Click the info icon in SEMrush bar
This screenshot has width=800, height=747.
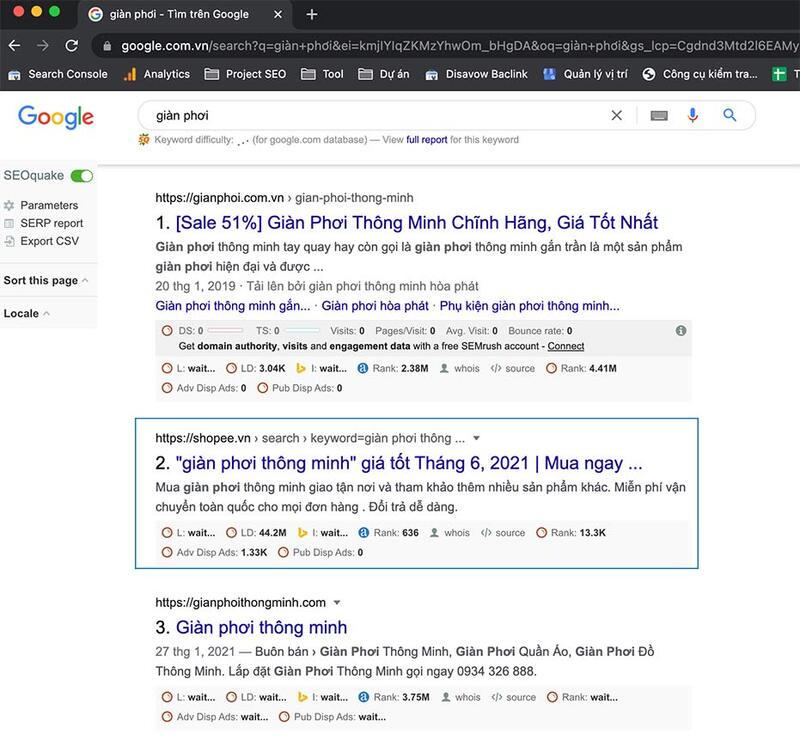(x=681, y=330)
